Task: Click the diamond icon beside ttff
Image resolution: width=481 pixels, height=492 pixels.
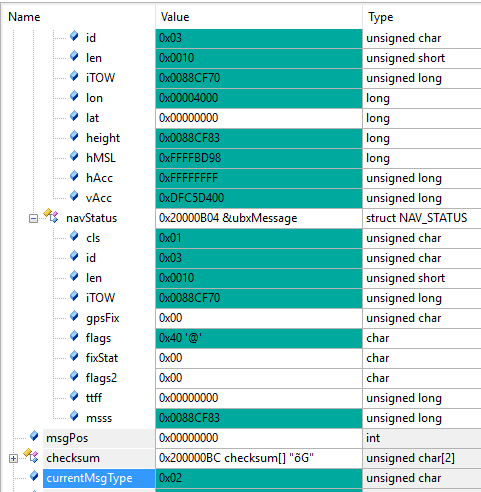Action: tap(74, 395)
